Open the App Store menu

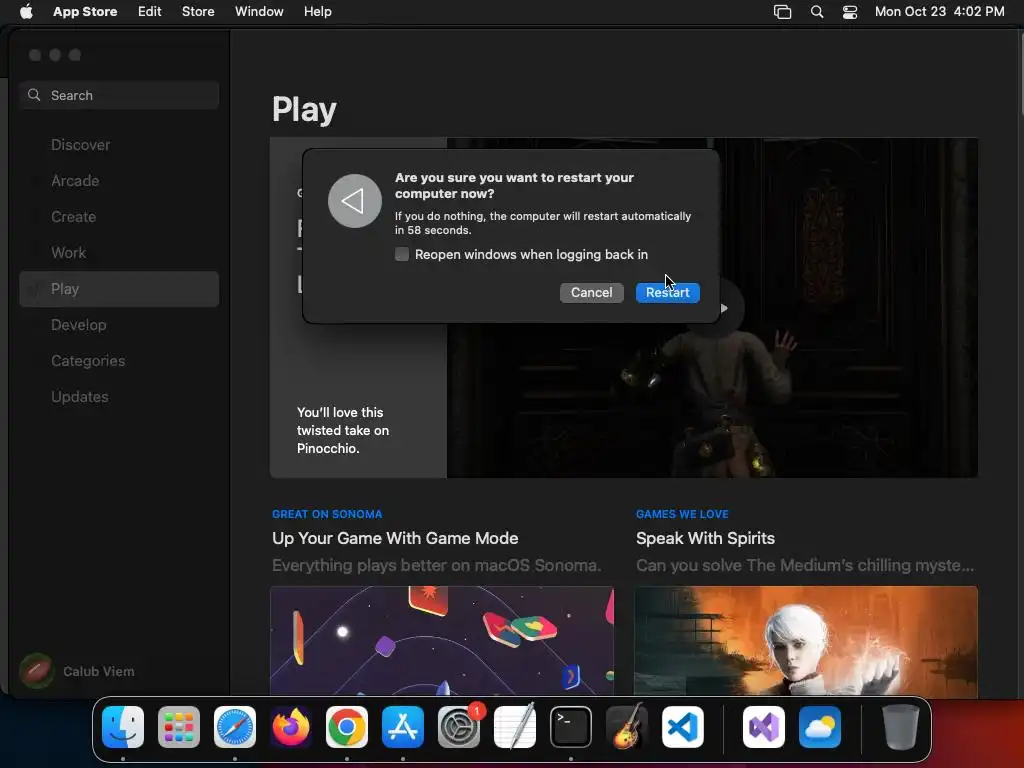coord(85,11)
